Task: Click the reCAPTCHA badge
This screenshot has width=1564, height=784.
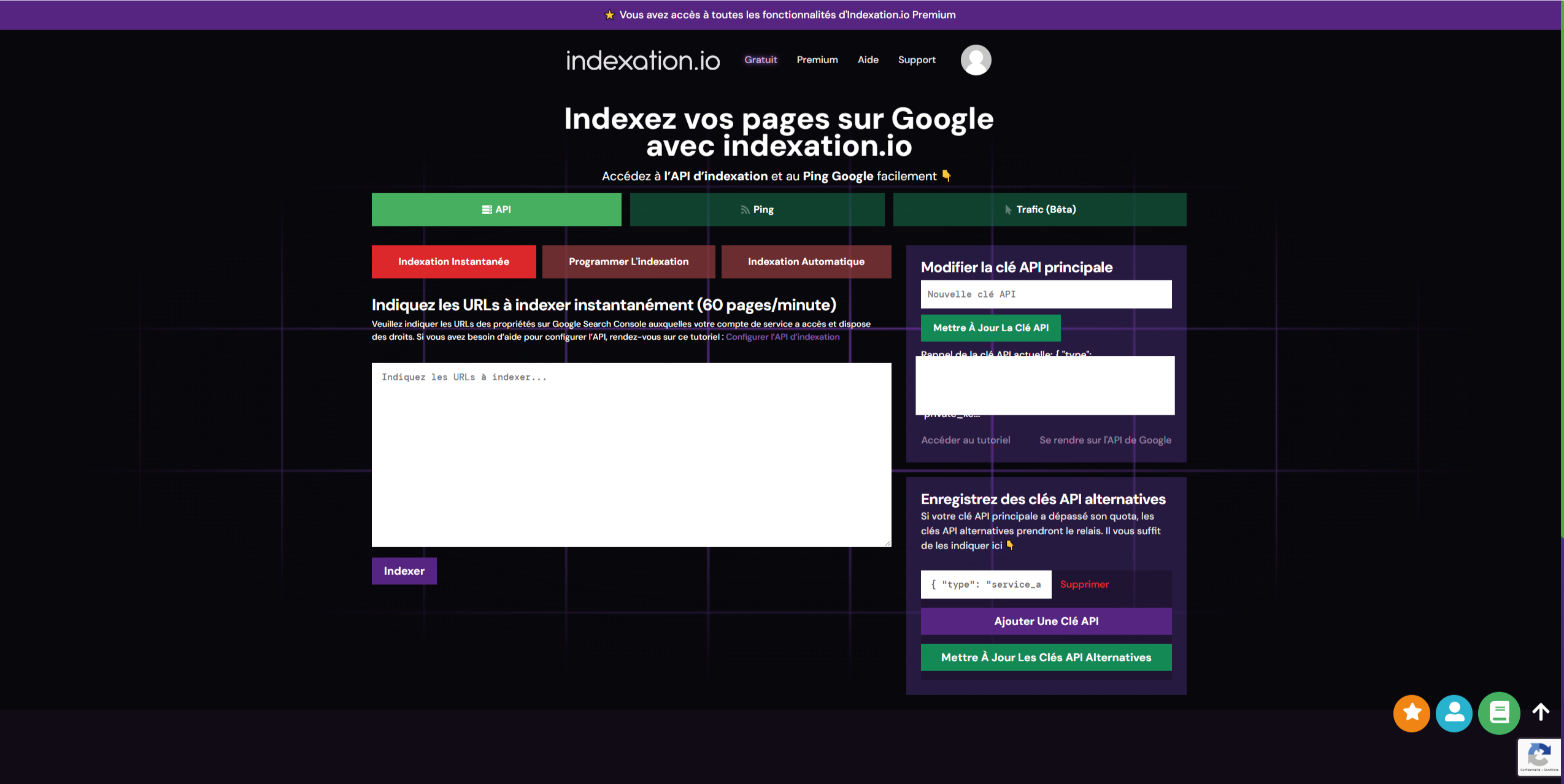Action: [x=1539, y=758]
